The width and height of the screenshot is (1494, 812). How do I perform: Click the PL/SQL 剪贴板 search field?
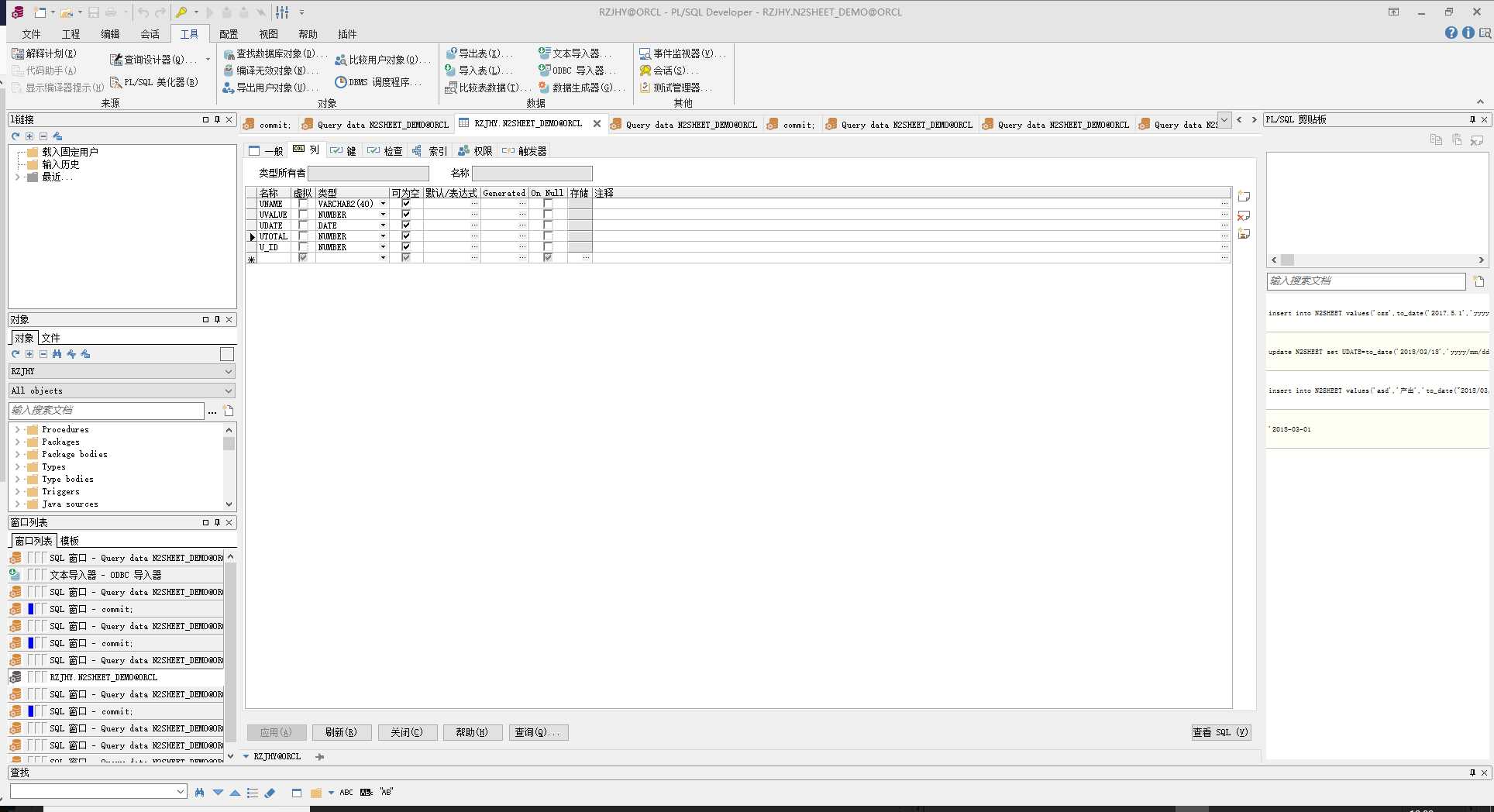[x=1365, y=281]
